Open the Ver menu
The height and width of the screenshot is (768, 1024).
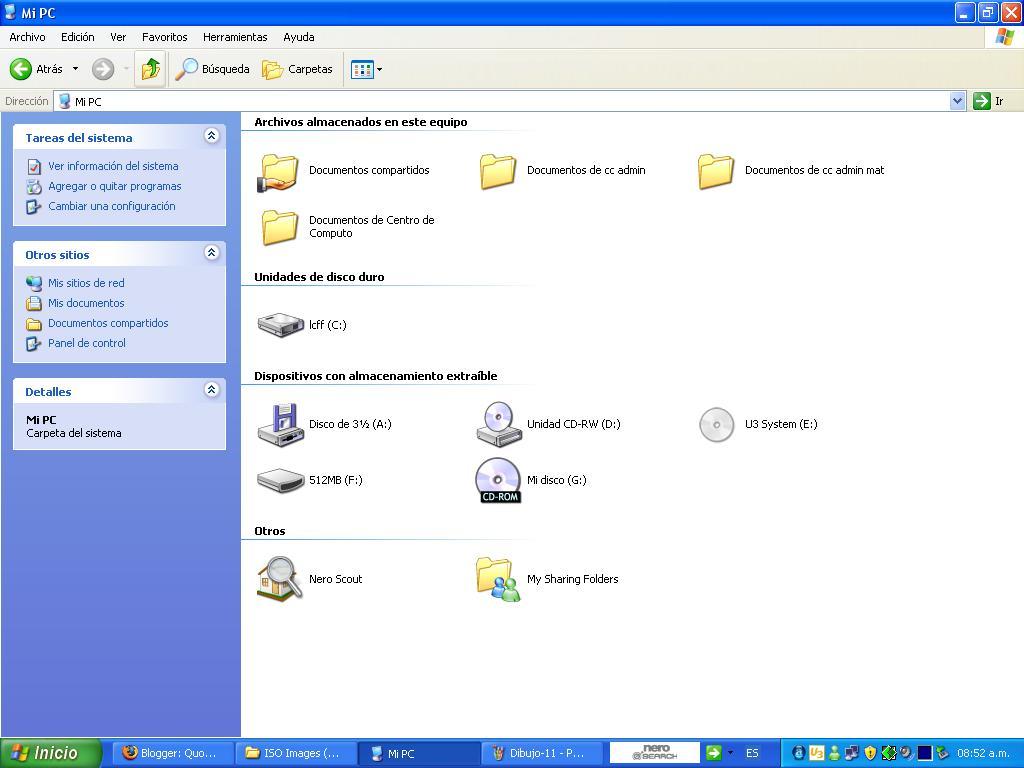point(118,37)
